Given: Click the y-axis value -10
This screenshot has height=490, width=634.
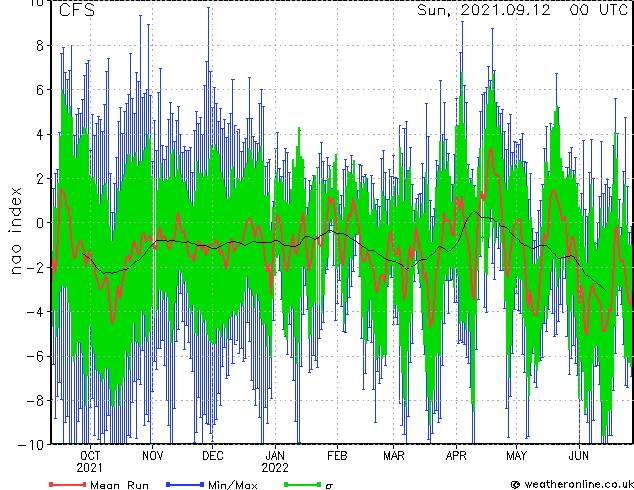Looking at the screenshot, I should [31, 445].
